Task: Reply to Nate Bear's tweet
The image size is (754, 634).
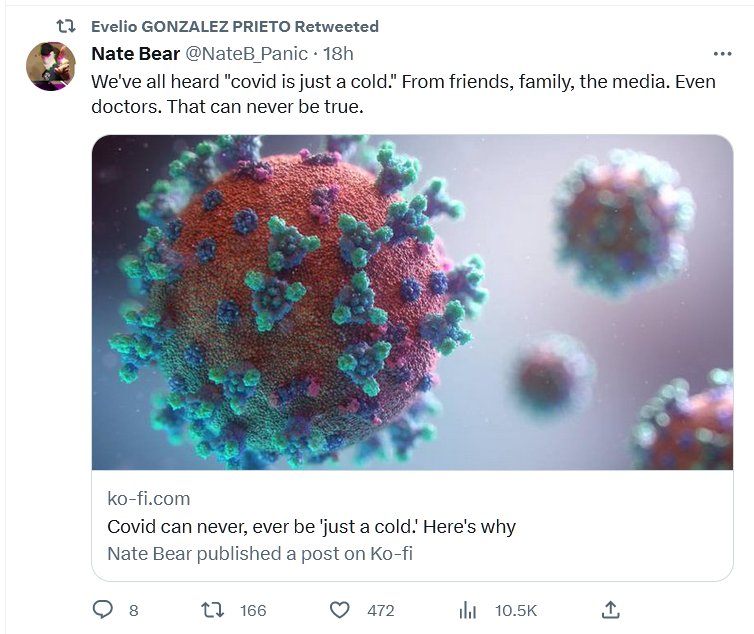Action: [x=102, y=609]
